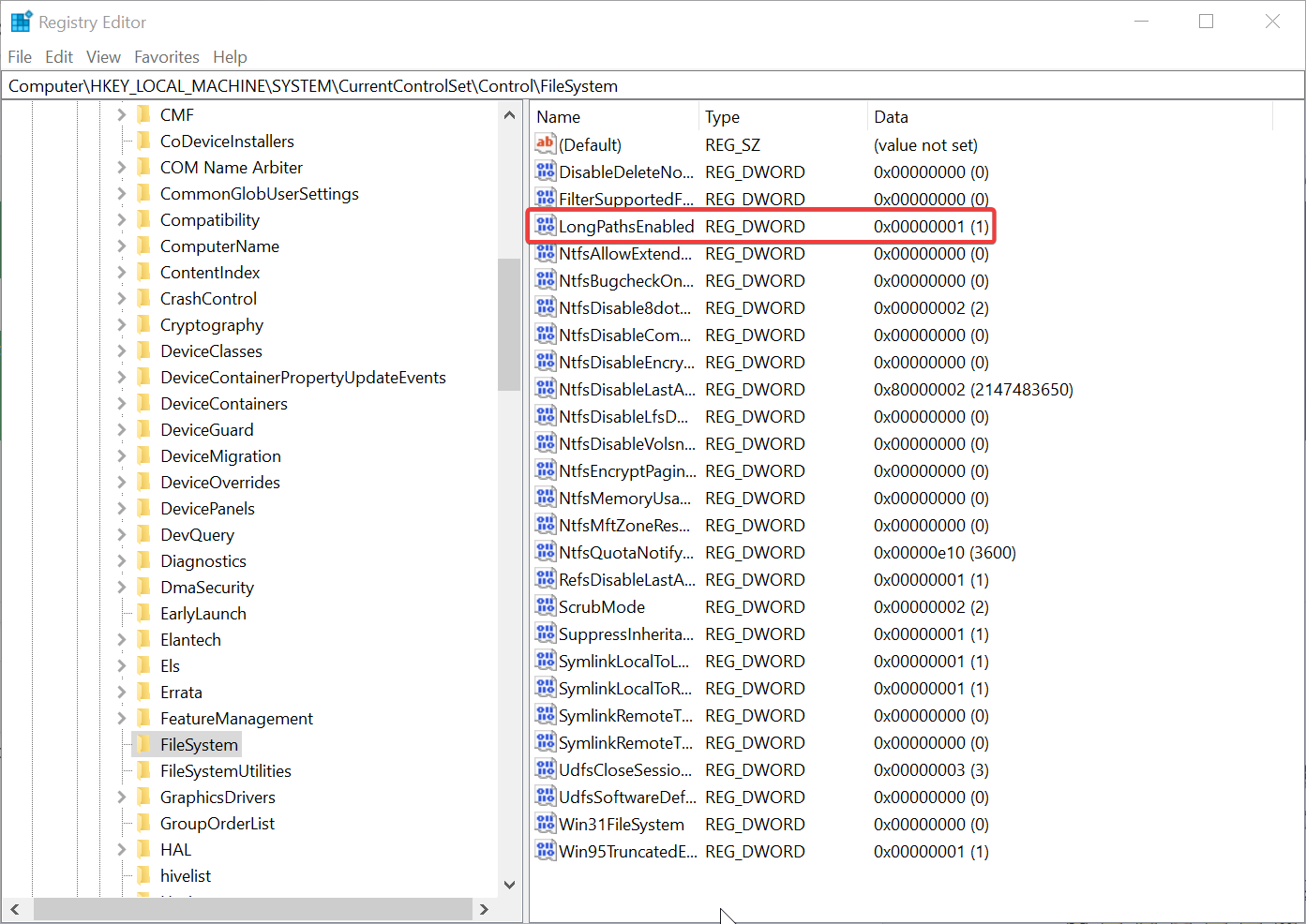Click the hivelist folder icon
Screen dimensions: 1306x924
(x=143, y=875)
